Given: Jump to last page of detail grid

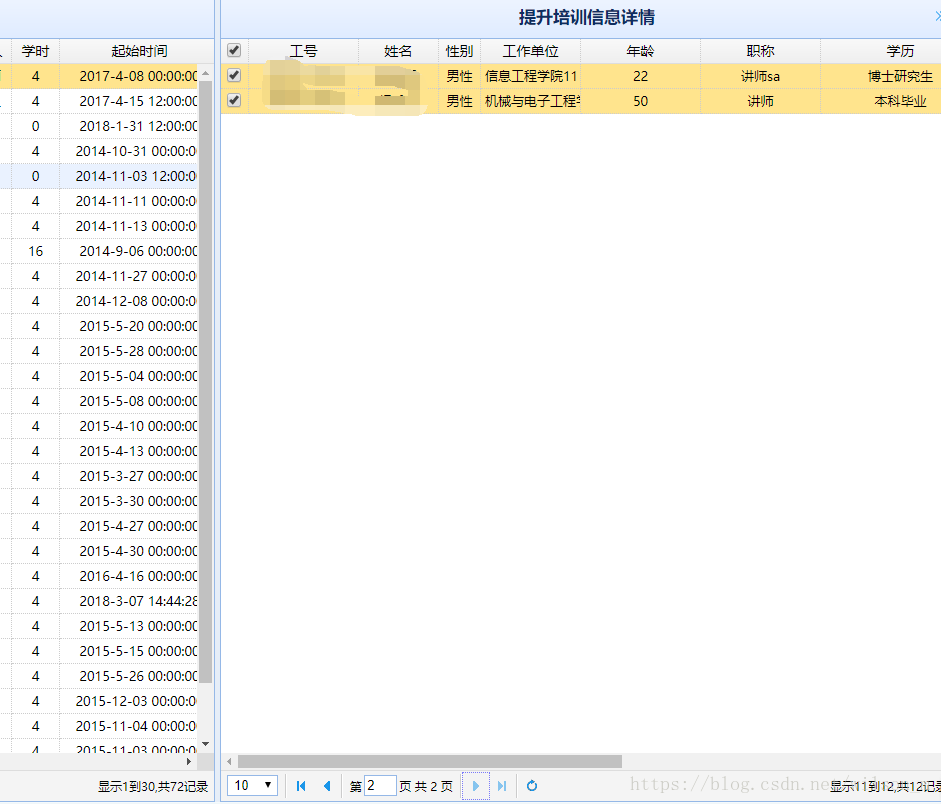Looking at the screenshot, I should click(502, 786).
